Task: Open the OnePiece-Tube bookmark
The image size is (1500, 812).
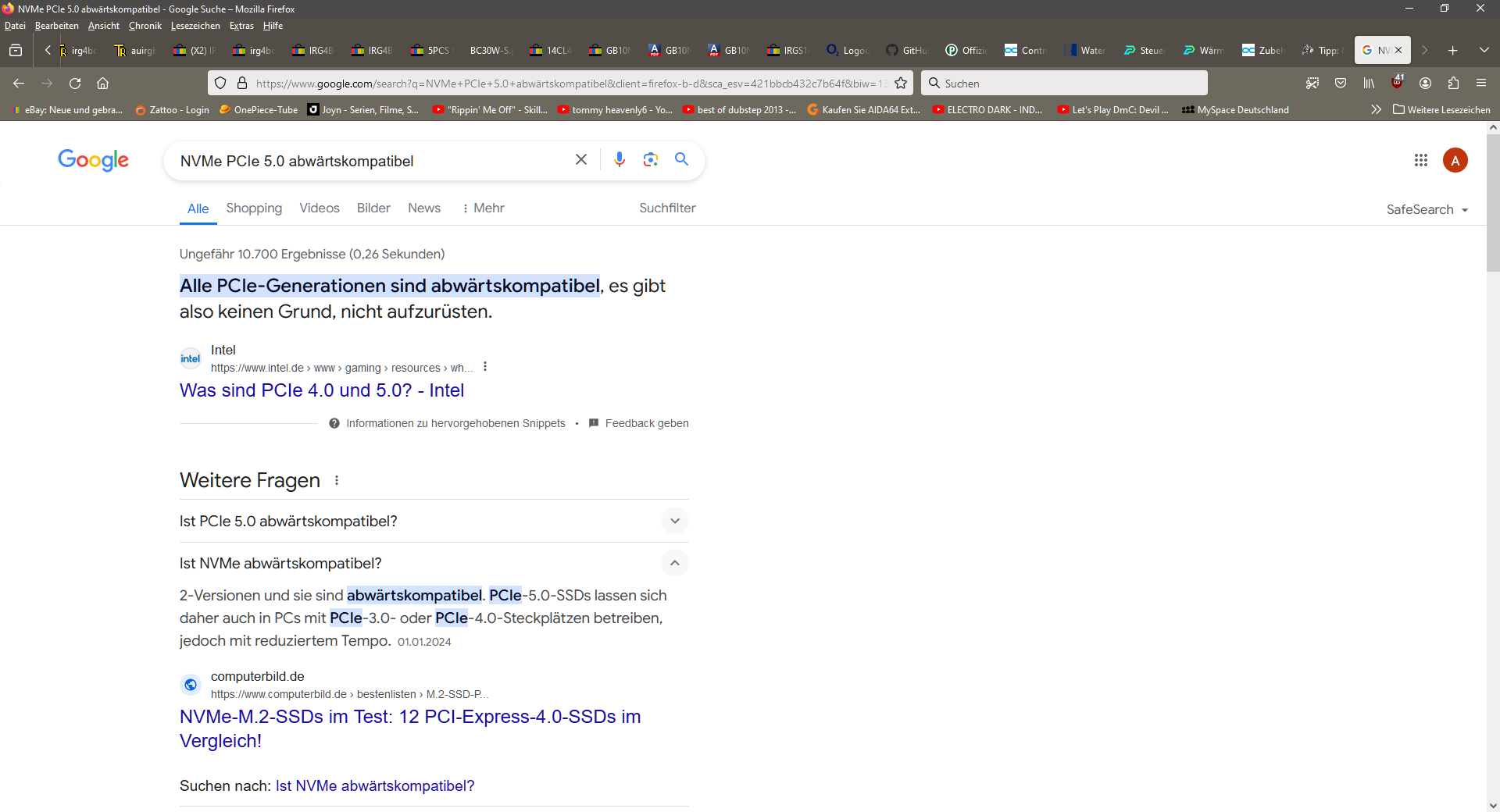Action: [259, 109]
